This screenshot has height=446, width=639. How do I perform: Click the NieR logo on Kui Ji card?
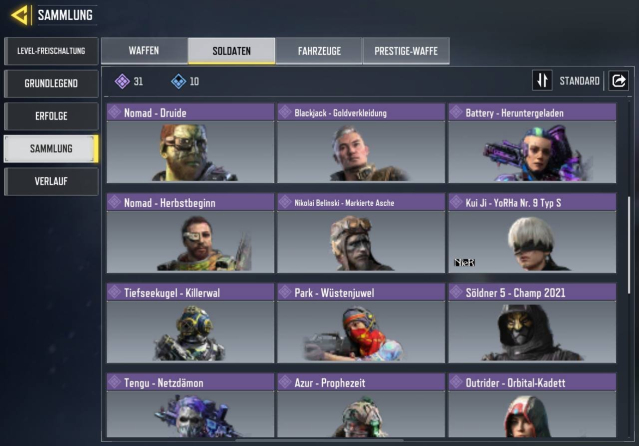point(465,262)
